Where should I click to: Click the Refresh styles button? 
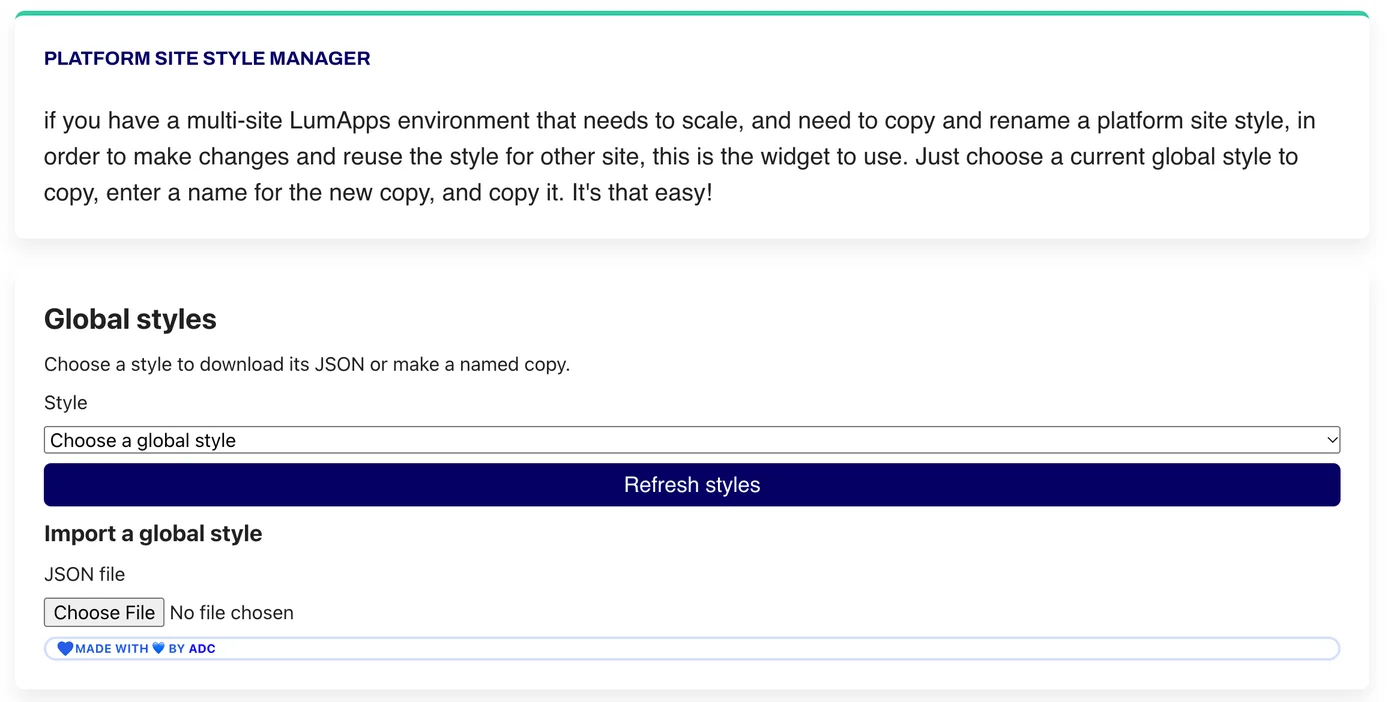[x=692, y=485]
